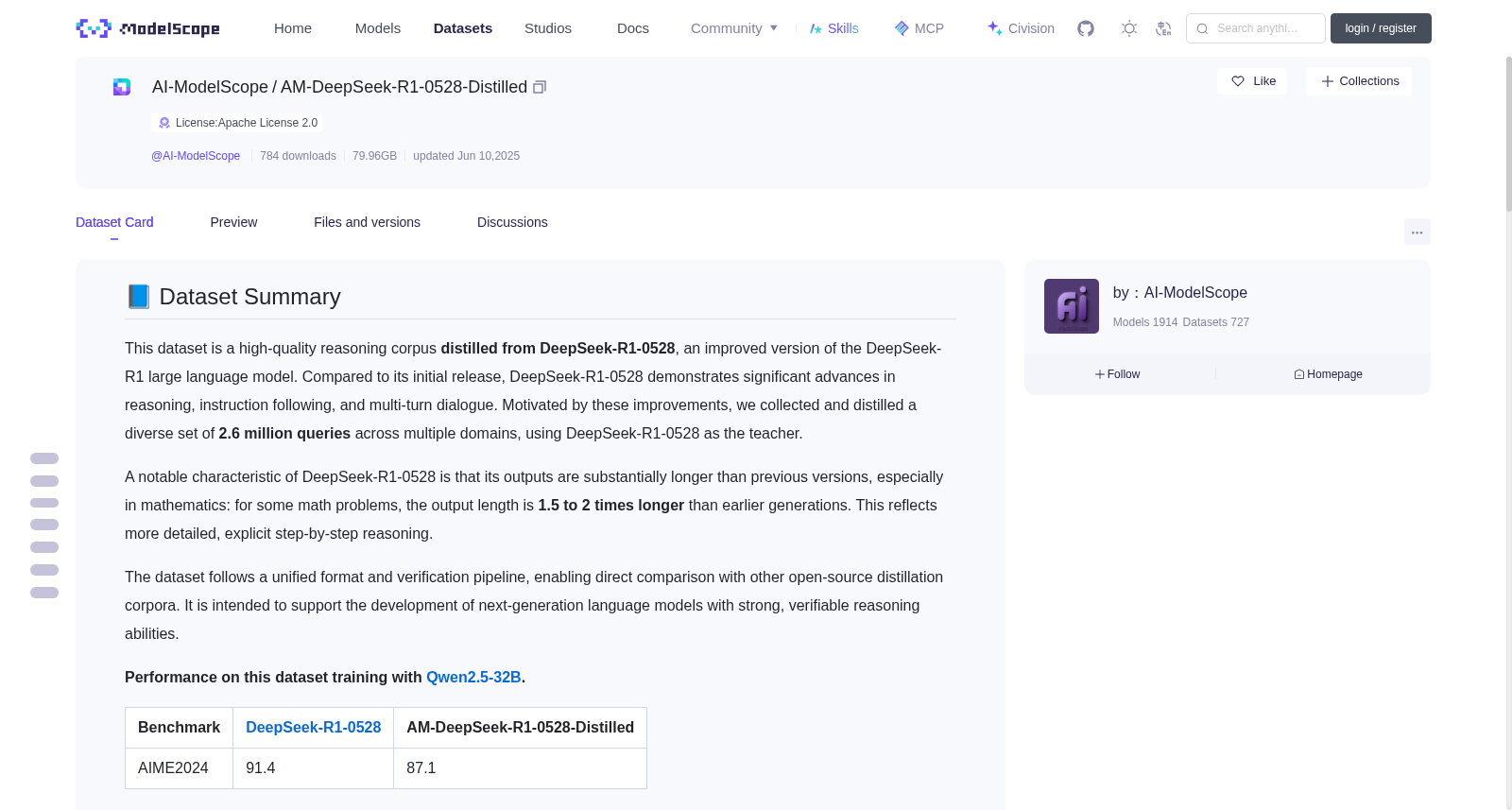Add dataset to Collections
The width and height of the screenshot is (1512, 810).
pos(1359,81)
